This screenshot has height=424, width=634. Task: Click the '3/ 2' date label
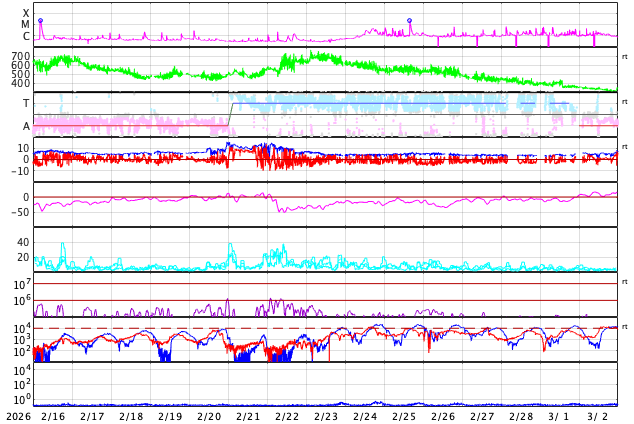598,416
